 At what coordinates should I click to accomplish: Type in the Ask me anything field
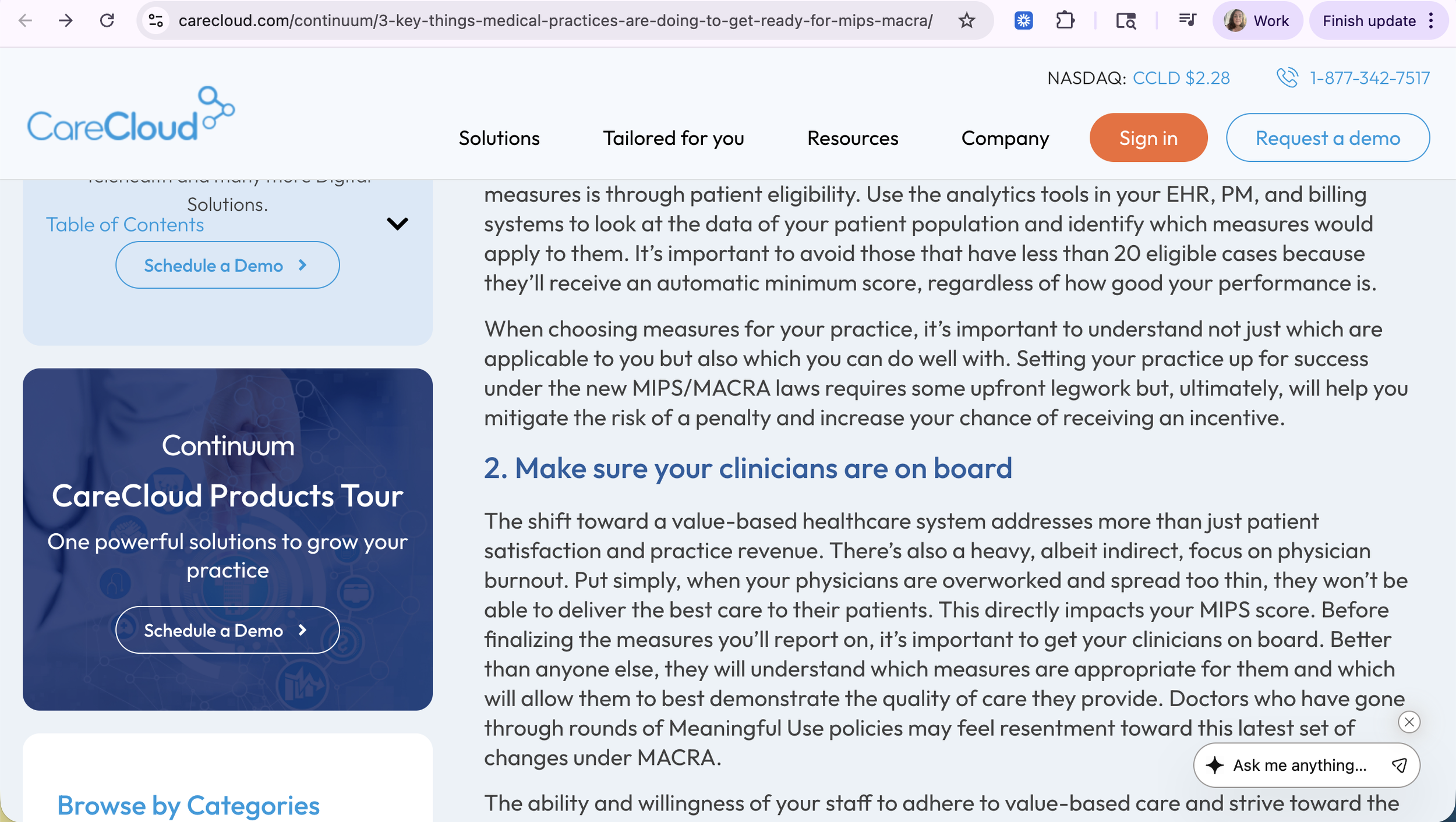1299,765
